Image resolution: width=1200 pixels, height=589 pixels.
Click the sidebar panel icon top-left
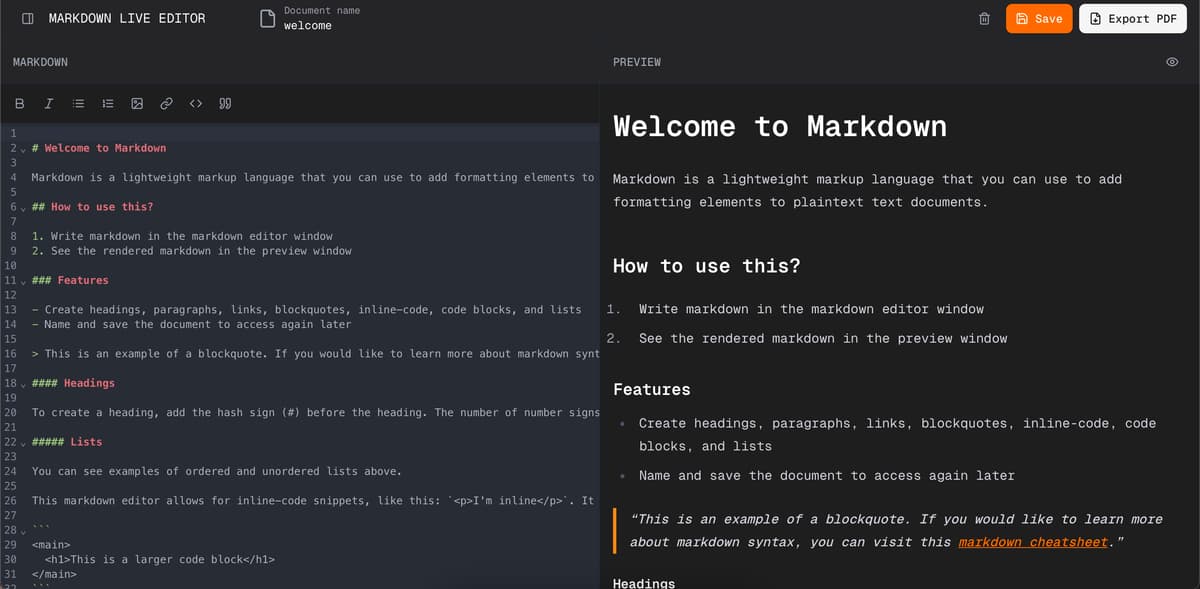(x=26, y=18)
